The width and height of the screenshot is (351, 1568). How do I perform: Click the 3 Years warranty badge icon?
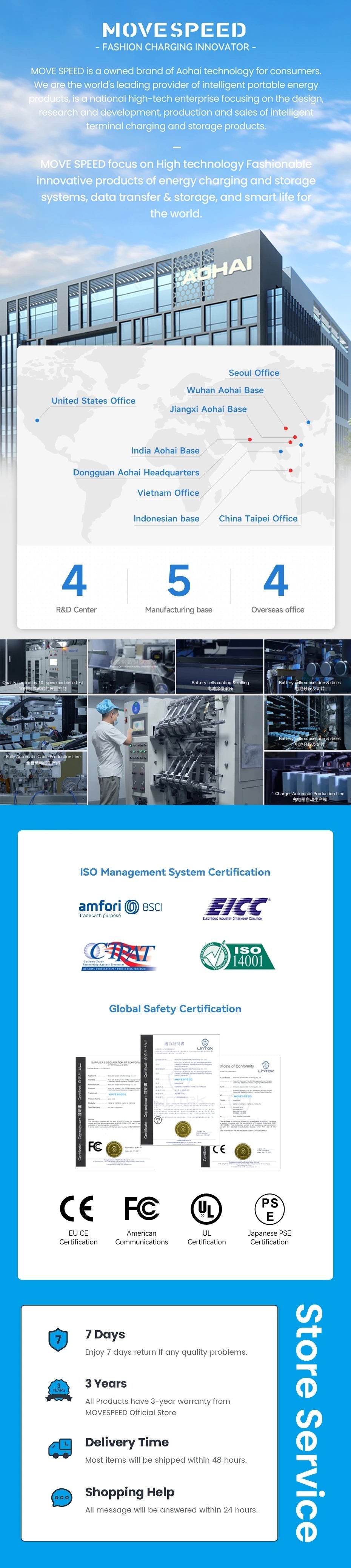click(59, 1390)
